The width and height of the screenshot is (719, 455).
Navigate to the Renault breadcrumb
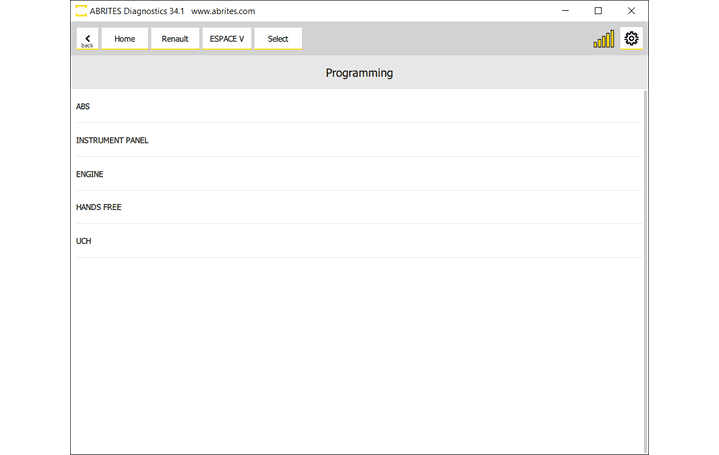tap(175, 39)
